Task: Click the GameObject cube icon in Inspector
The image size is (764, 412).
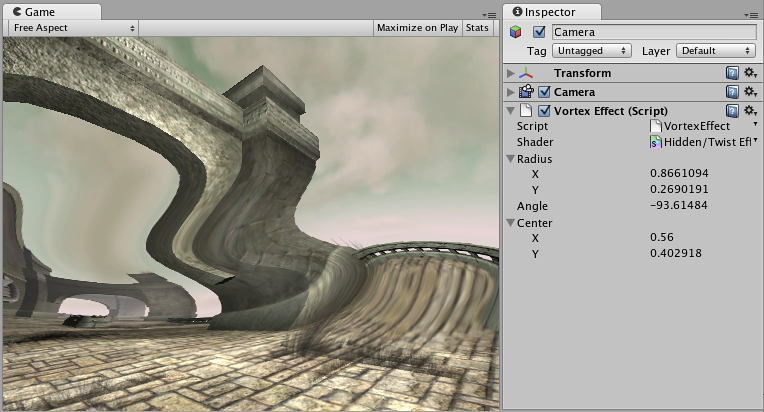Action: tap(516, 32)
